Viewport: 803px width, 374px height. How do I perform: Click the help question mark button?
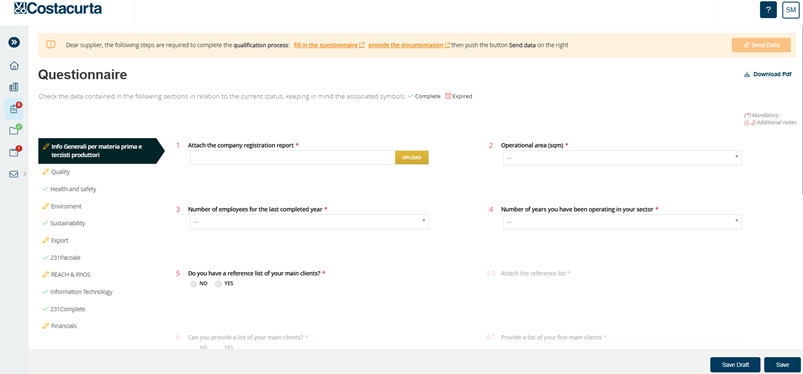(x=768, y=10)
